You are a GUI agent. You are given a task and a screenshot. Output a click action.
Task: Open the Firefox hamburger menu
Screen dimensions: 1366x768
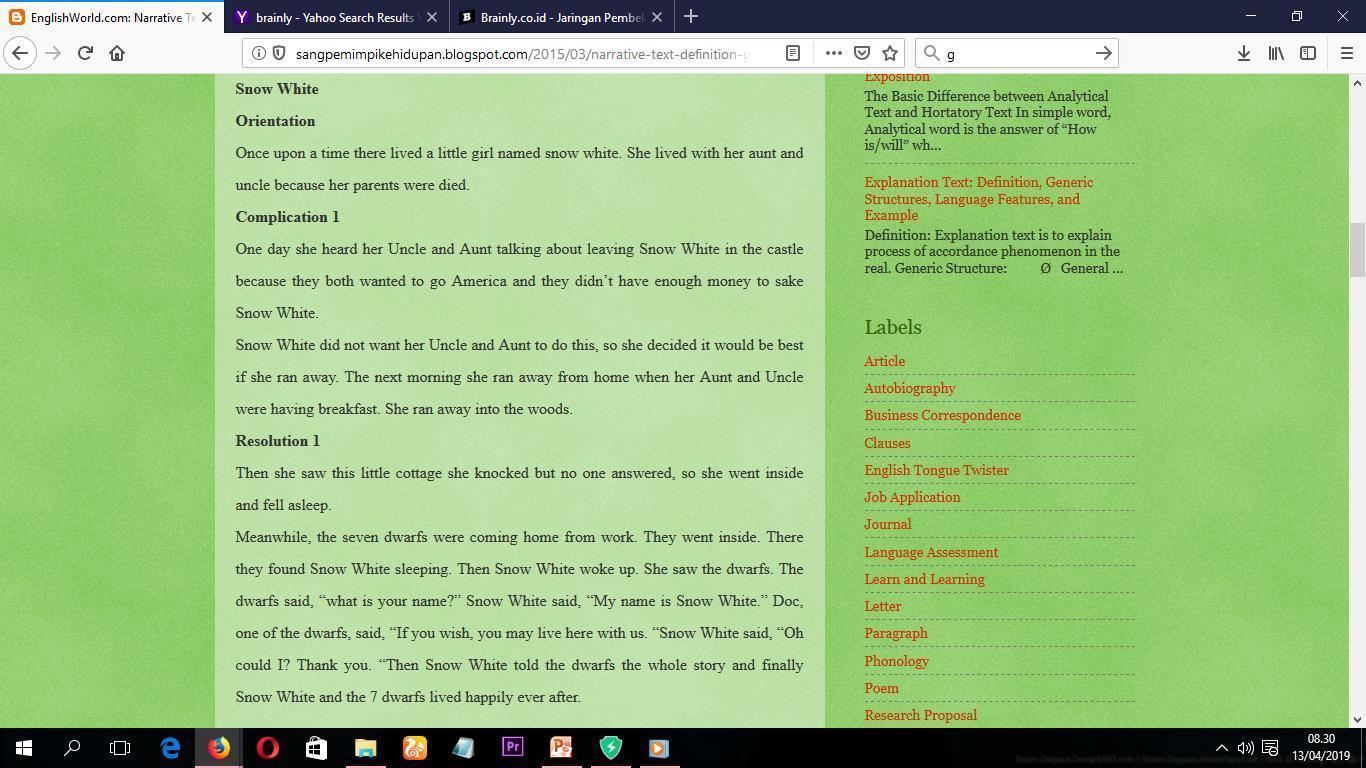pos(1346,53)
